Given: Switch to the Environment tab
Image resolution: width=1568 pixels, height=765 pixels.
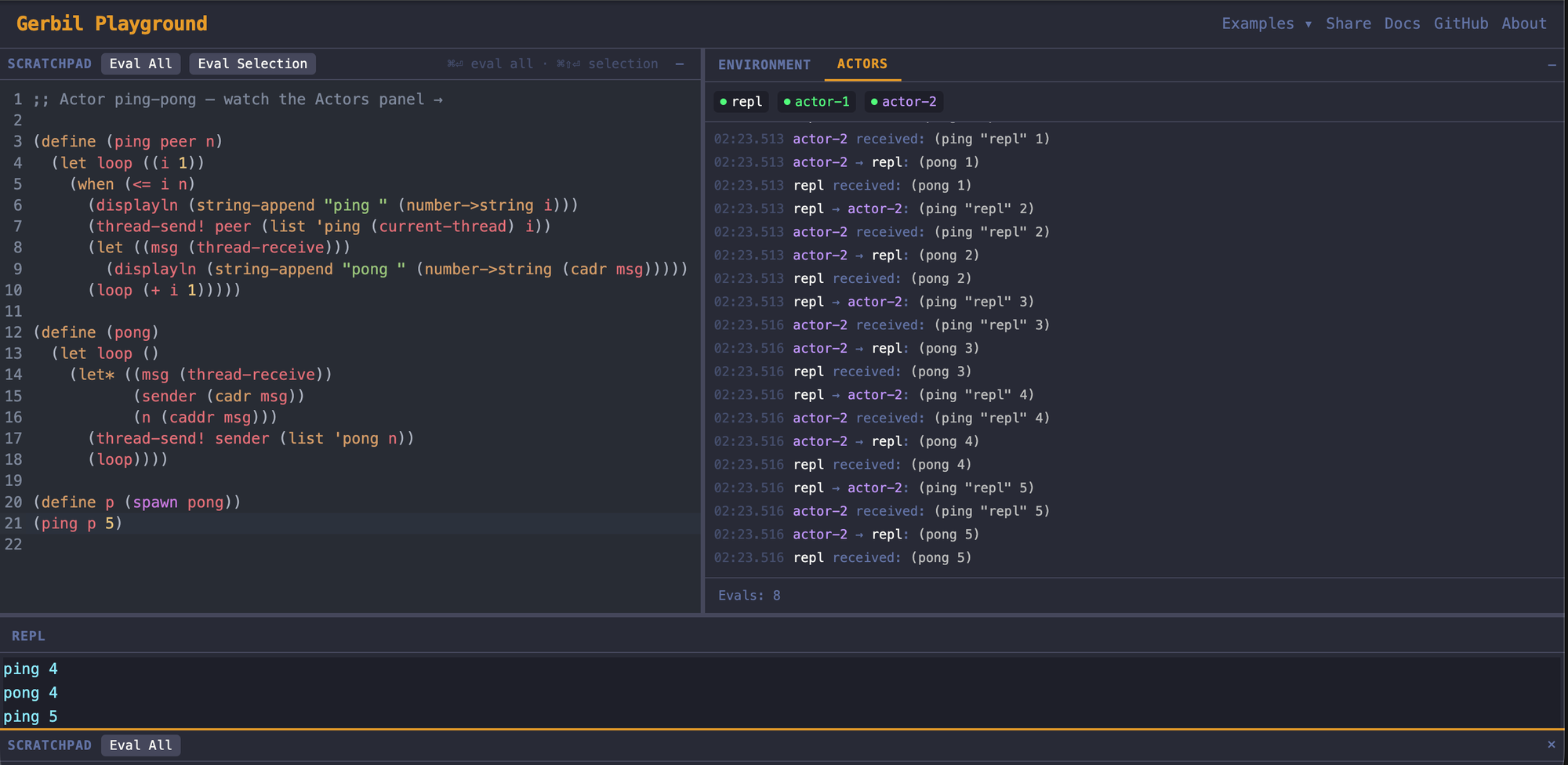Looking at the screenshot, I should (x=764, y=64).
